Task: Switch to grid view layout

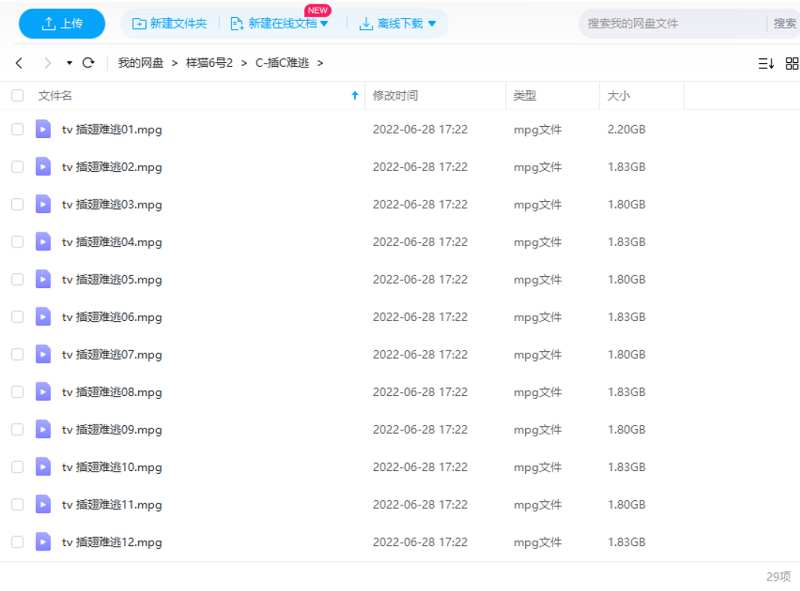Action: (x=792, y=63)
